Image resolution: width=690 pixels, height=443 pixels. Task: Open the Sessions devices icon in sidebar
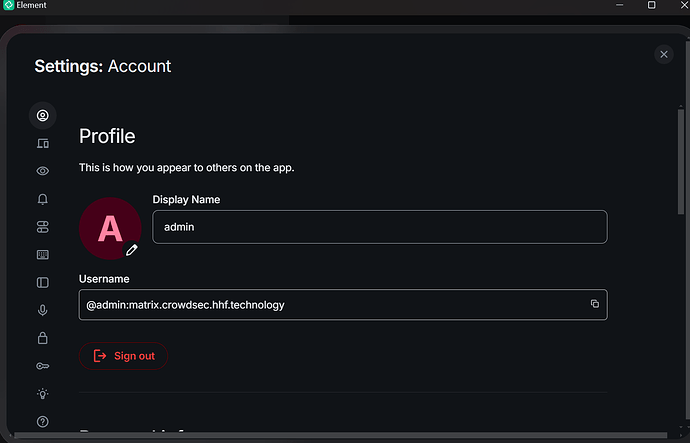click(43, 143)
